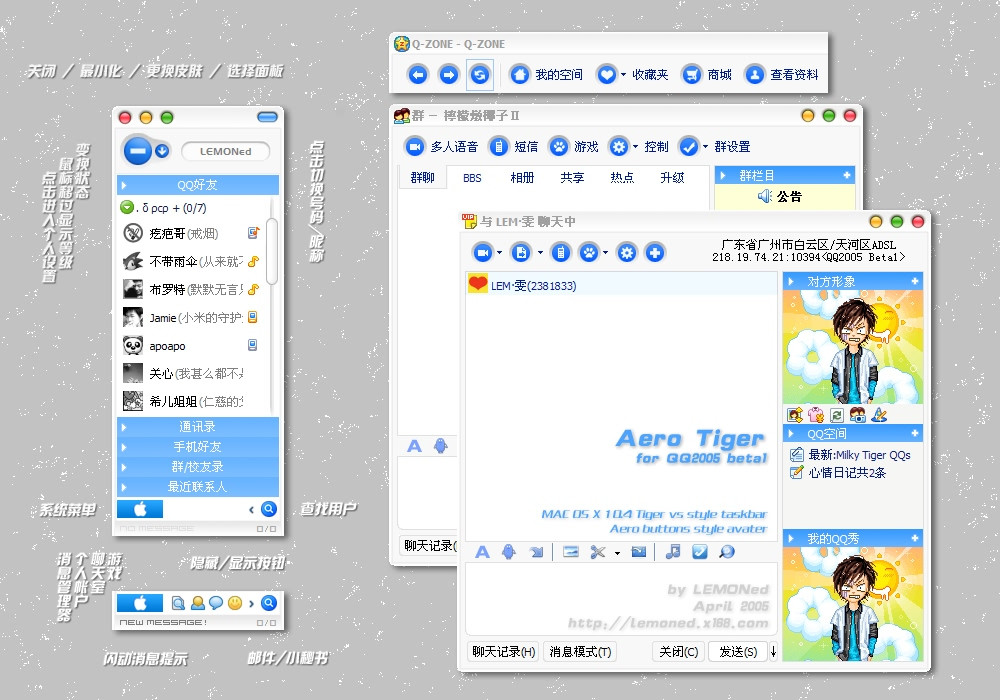Expand the 最近联系人 section
Viewport: 1000px width, 700px height.
198,486
